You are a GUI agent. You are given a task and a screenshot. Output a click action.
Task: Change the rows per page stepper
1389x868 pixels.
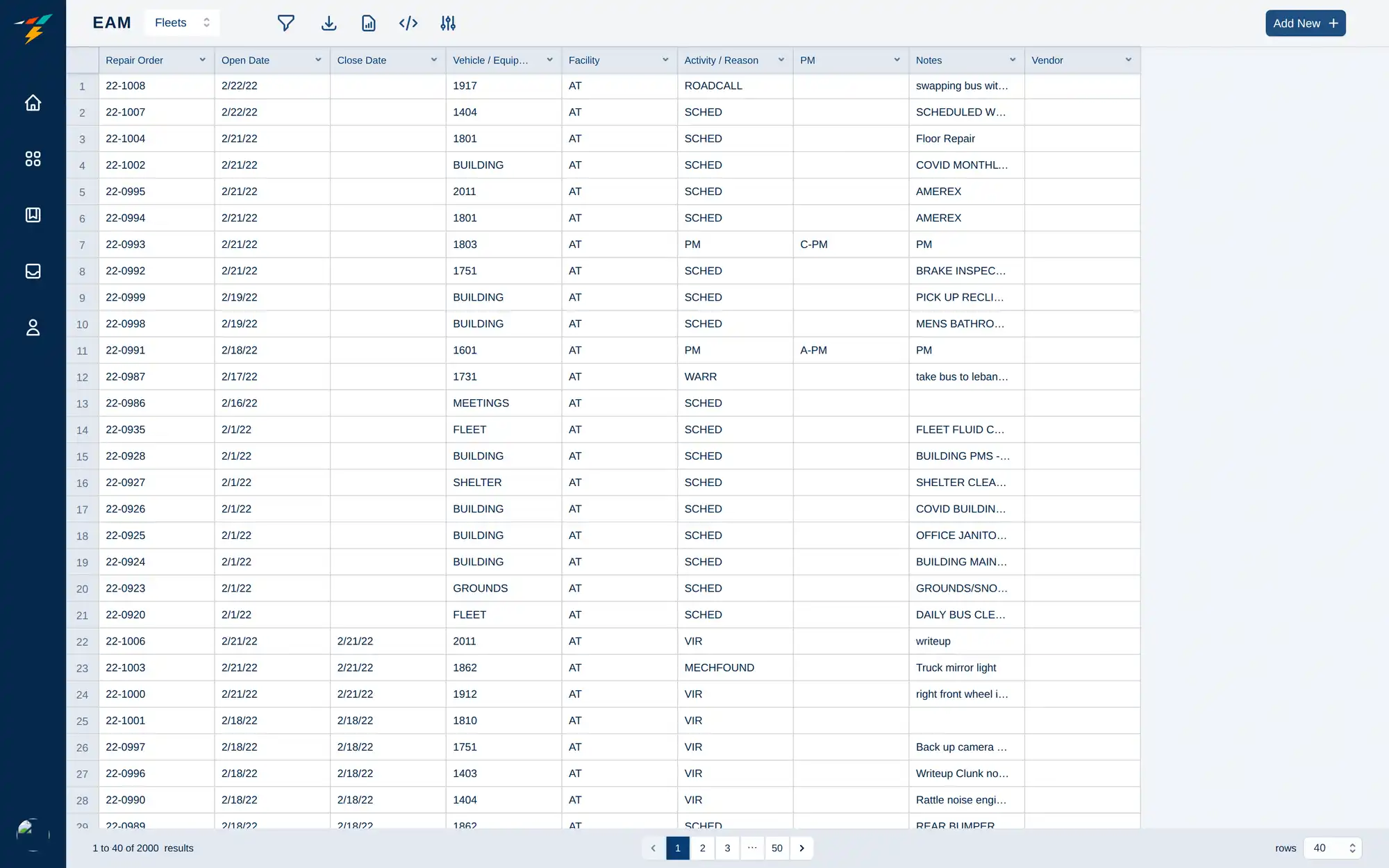point(1352,848)
